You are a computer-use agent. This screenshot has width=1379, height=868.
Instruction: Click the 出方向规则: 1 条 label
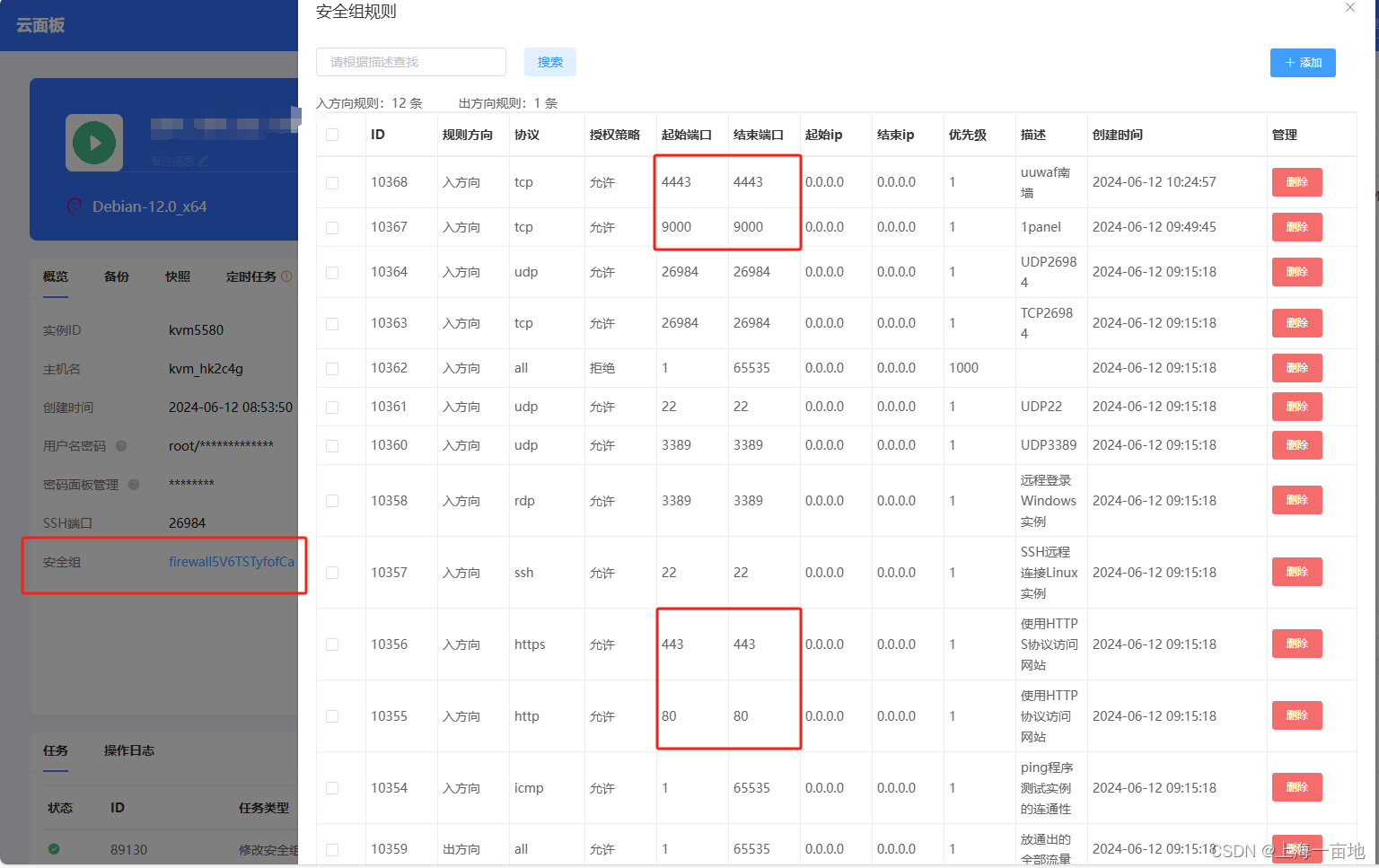coord(508,103)
